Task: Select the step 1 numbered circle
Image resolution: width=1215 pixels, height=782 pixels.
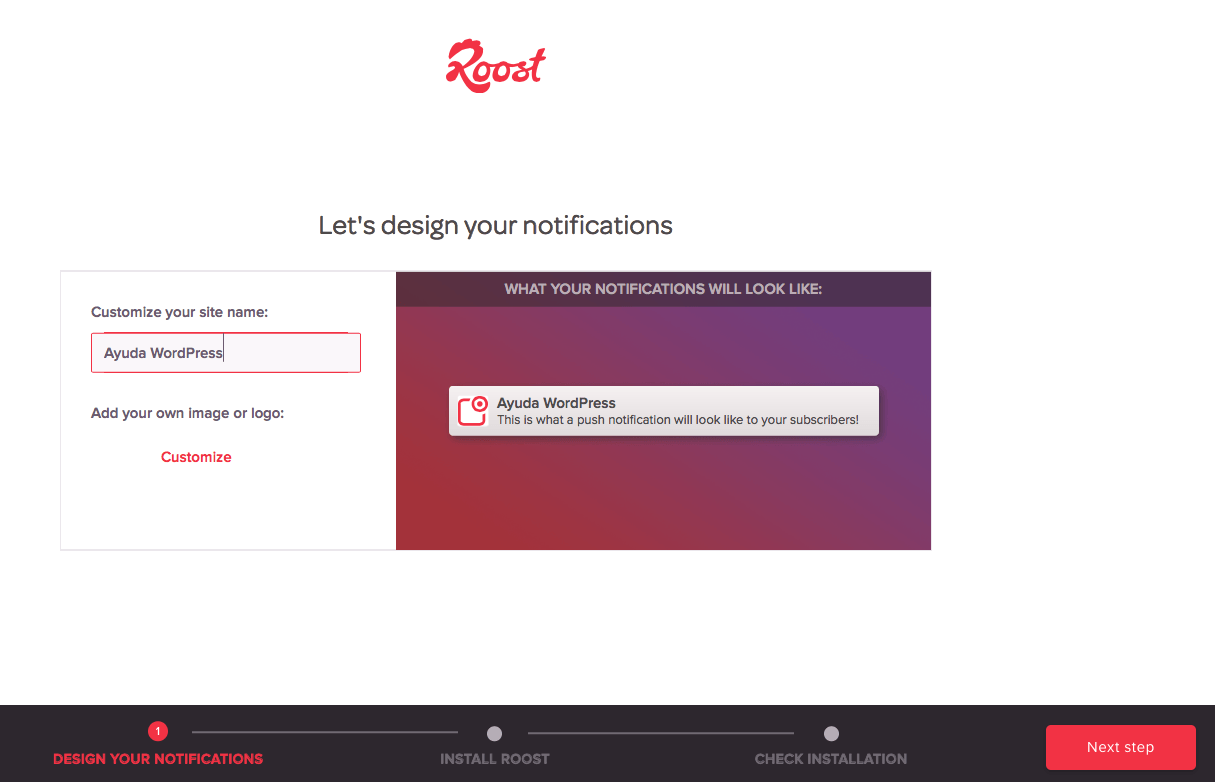Action: click(x=158, y=732)
